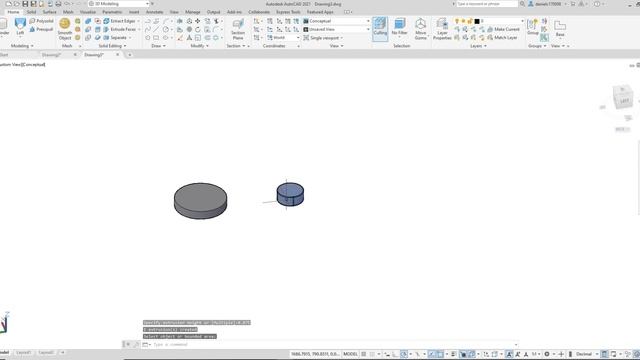Screen dimensions: 640x360
Task: Open the Section Plane tool
Action: coord(238,29)
